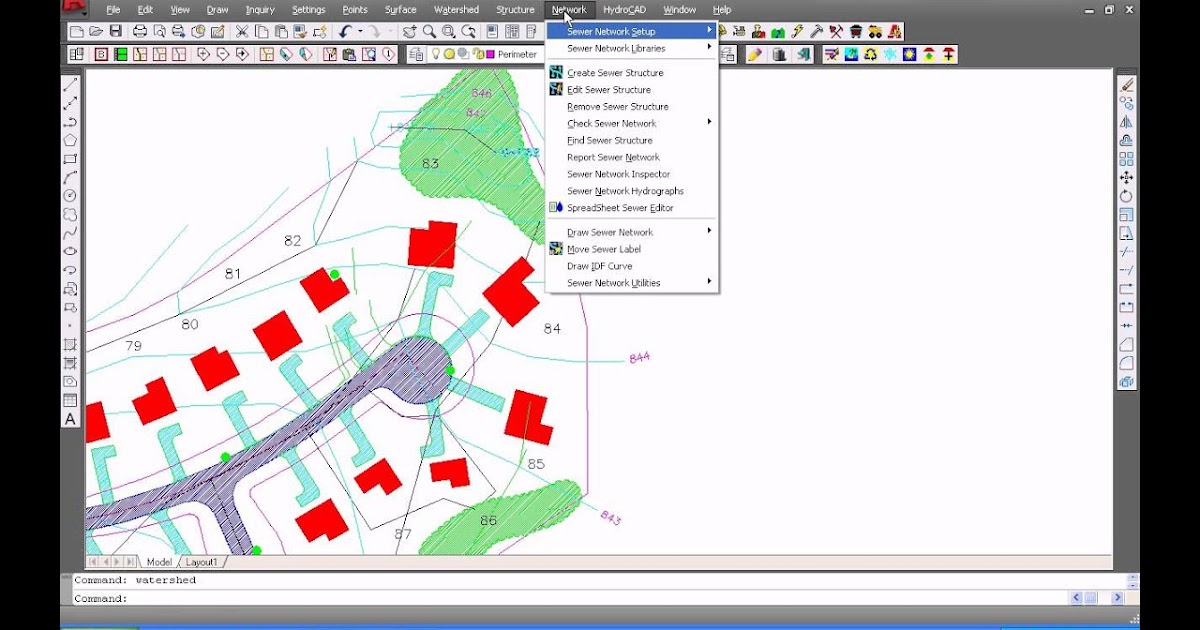Click the lightning bolt toolbar icon

pyautogui.click(x=797, y=31)
